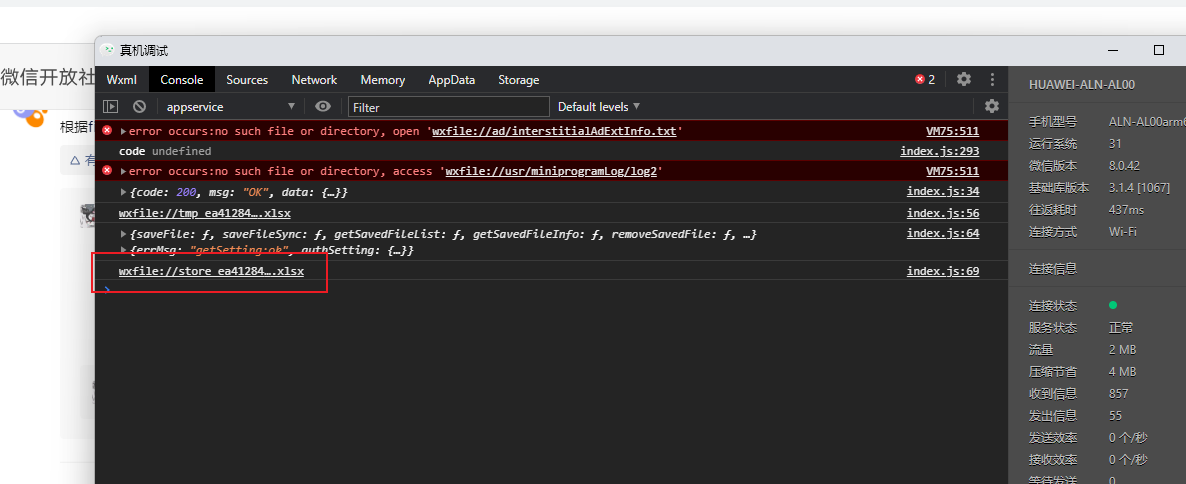Select the 微信版本 8.0.42 value
The width and height of the screenshot is (1186, 484).
(x=1124, y=166)
